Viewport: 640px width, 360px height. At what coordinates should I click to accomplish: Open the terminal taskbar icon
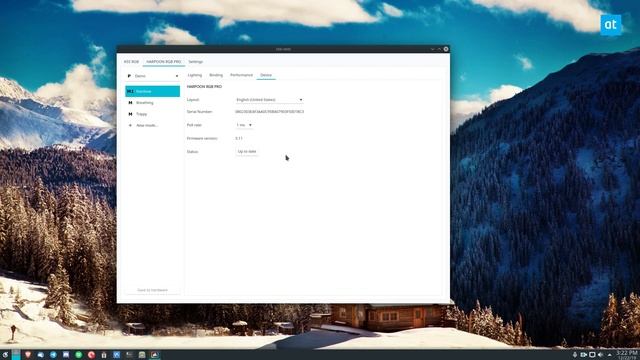[x=129, y=355]
